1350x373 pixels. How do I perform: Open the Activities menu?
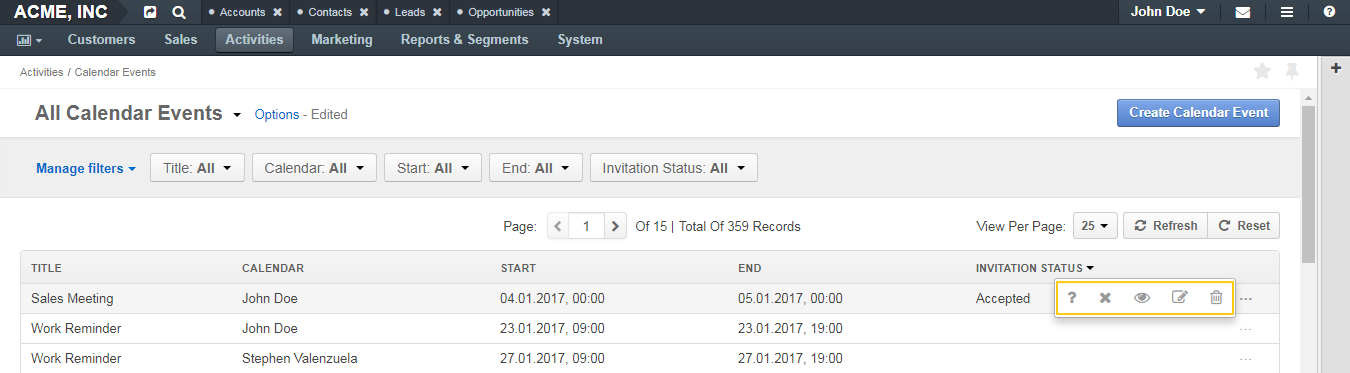254,40
